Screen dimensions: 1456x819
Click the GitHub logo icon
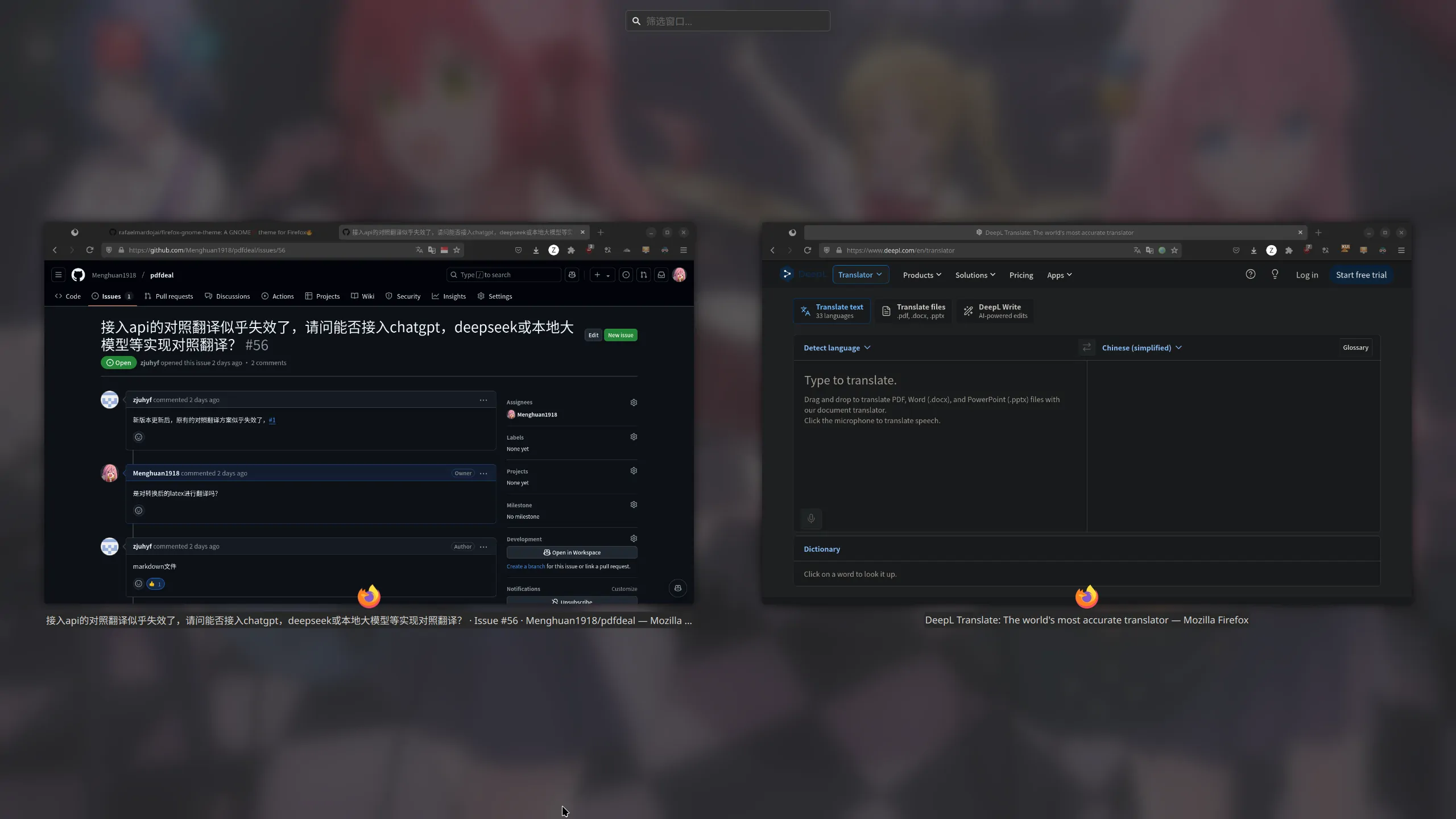(x=78, y=275)
